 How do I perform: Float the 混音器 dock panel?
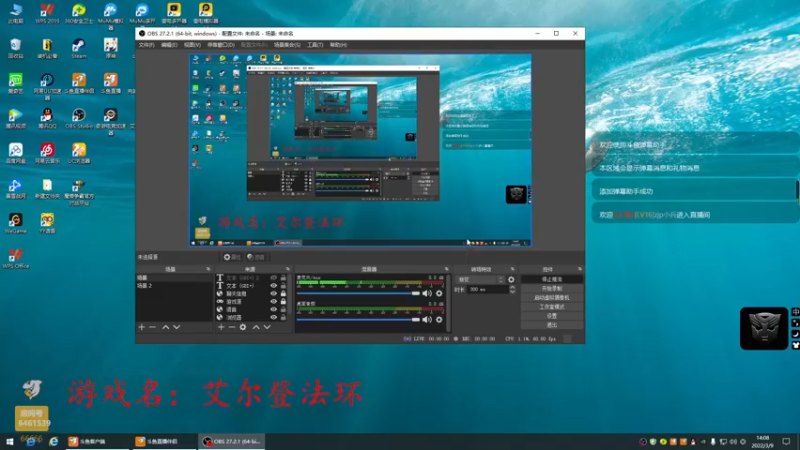(446, 269)
